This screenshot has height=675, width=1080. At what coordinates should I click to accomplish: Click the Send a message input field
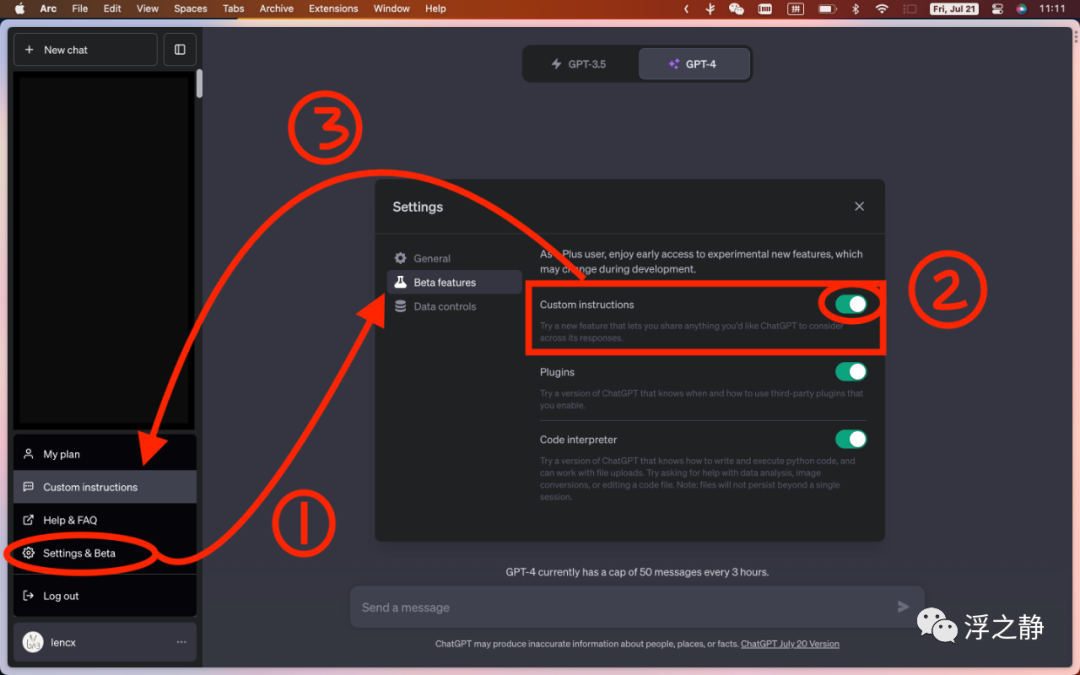tap(620, 607)
